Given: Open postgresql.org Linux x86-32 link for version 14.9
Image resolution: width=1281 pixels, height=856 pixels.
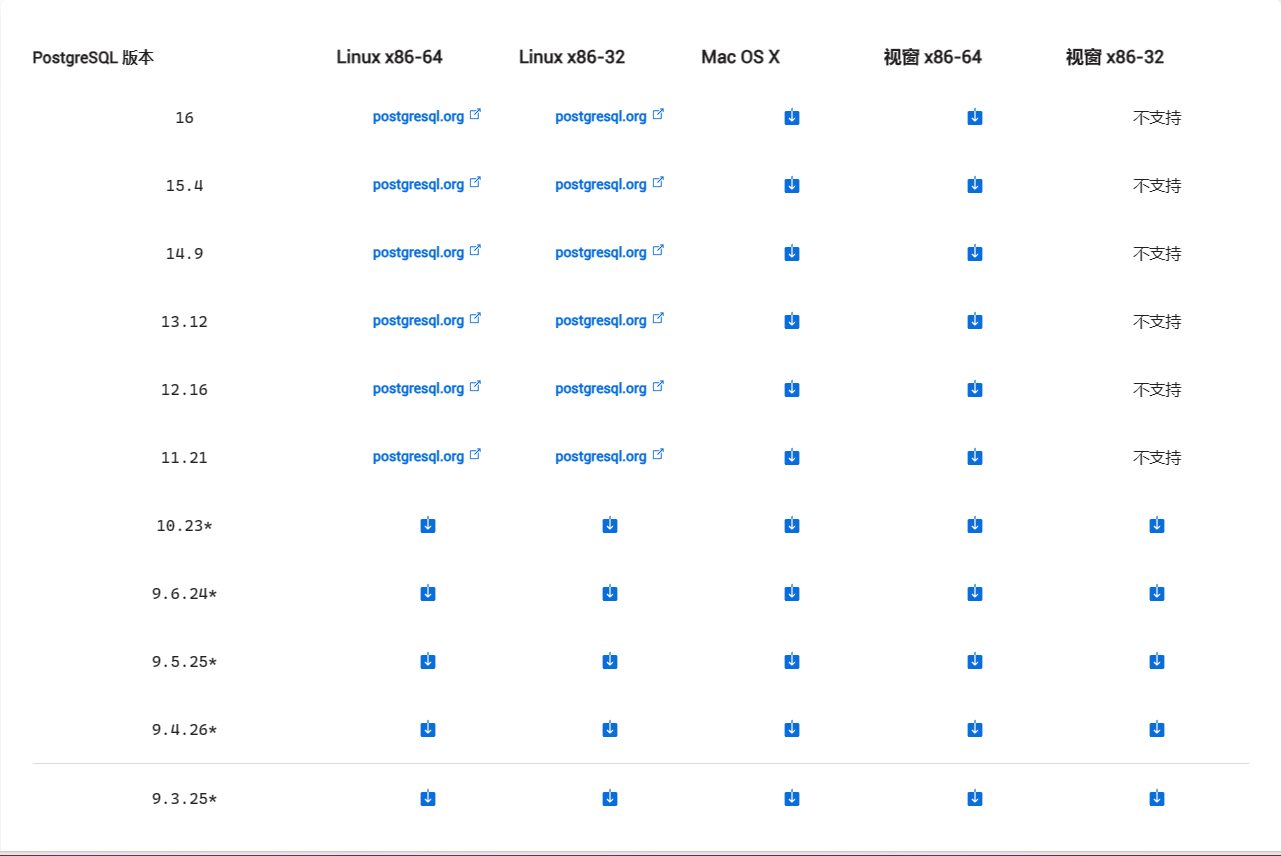Looking at the screenshot, I should click(x=610, y=252).
